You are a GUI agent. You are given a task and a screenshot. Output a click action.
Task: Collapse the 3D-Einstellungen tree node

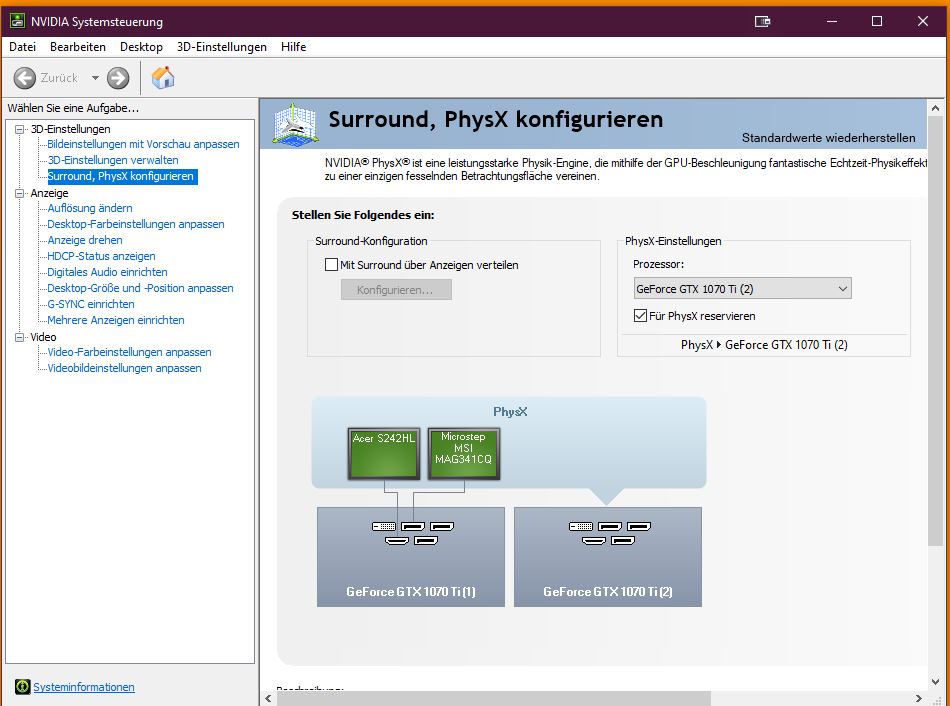click(20, 129)
